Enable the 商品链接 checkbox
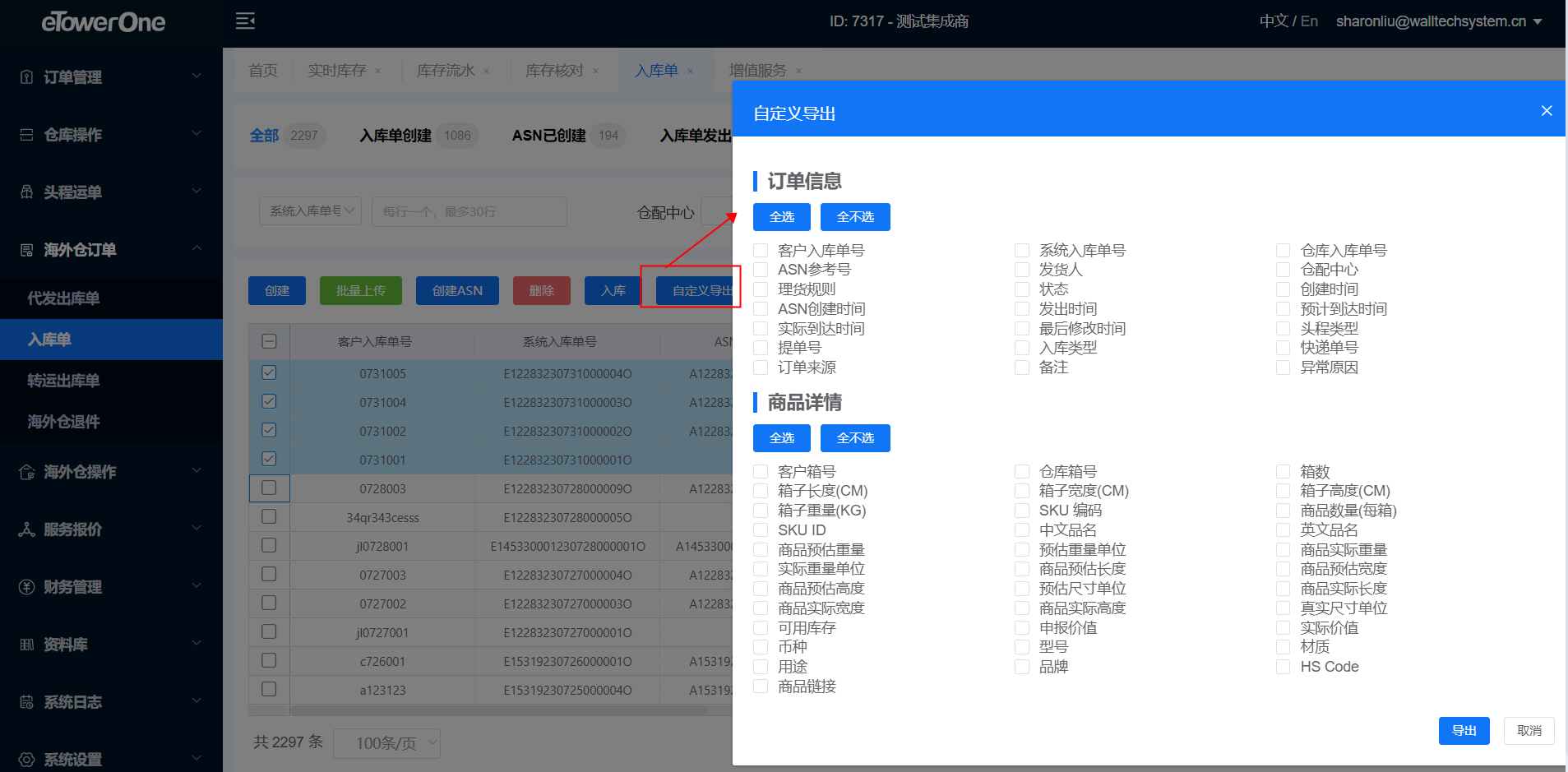The width and height of the screenshot is (1568, 772). coord(761,686)
